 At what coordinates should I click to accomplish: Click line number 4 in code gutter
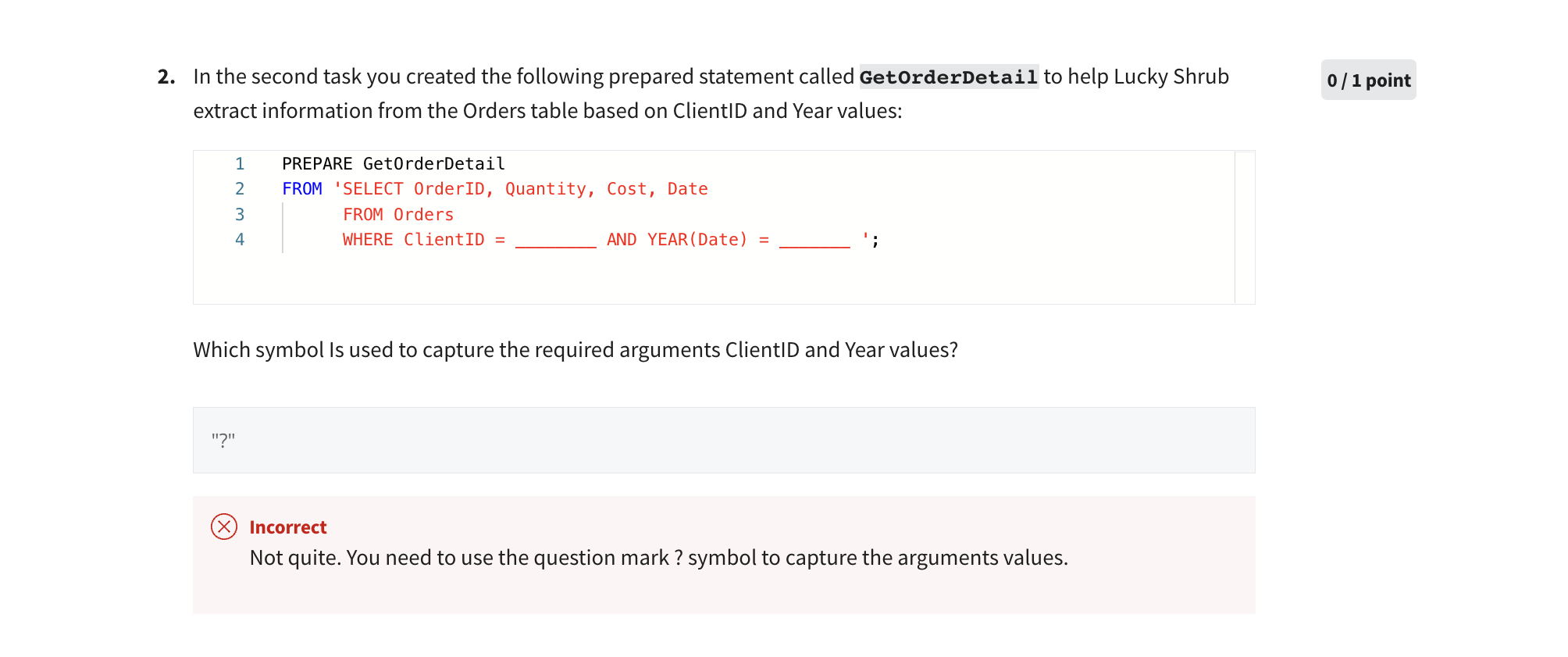click(240, 240)
